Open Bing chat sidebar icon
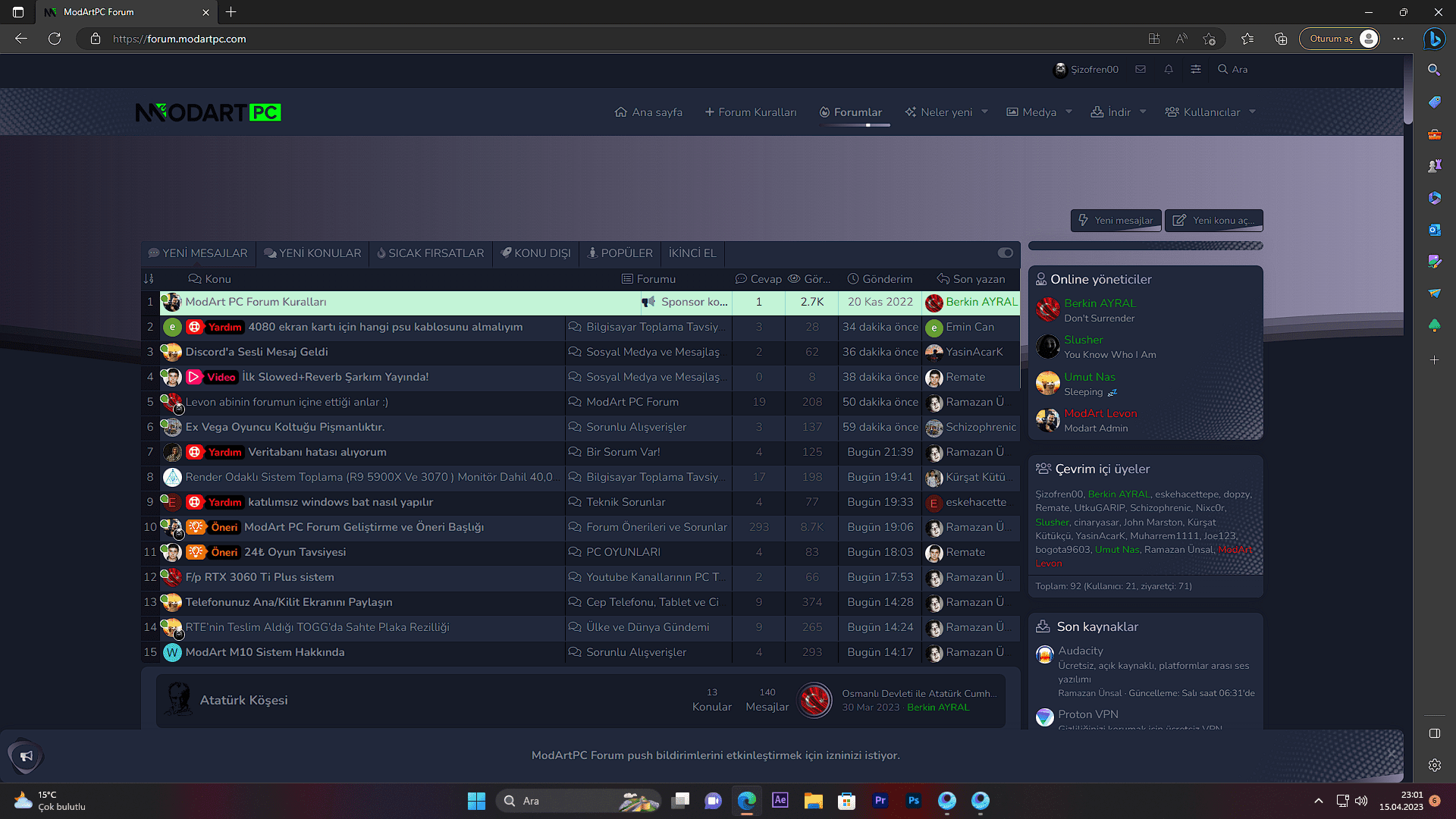1456x819 pixels. coord(1434,39)
